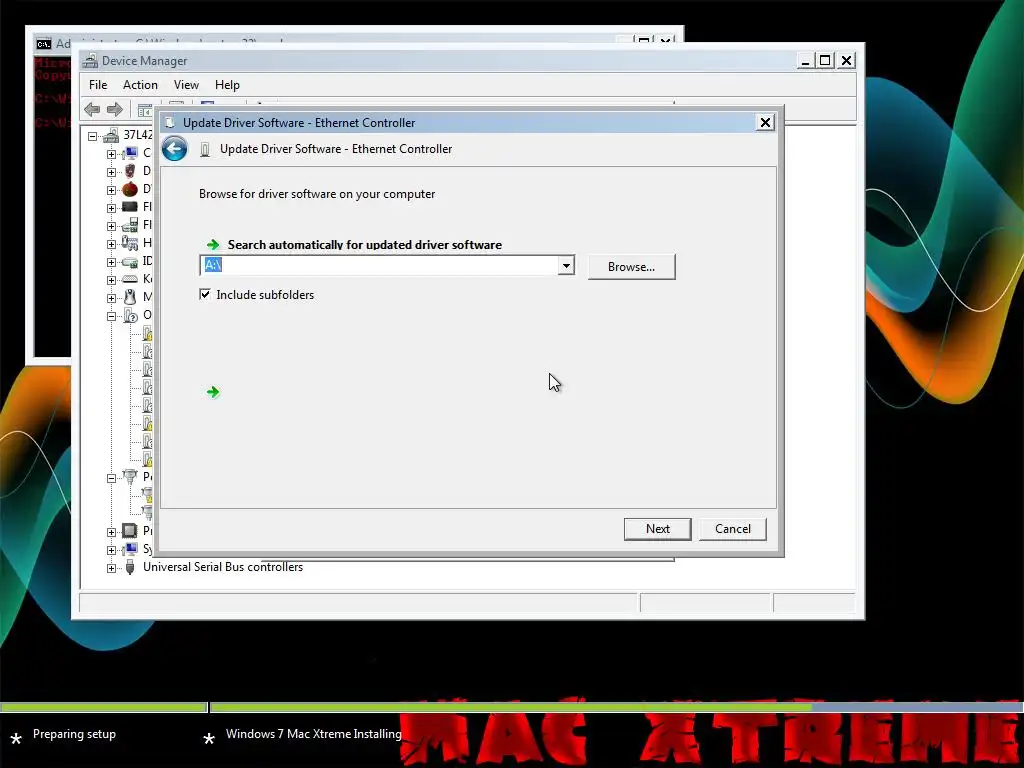This screenshot has height=768, width=1024.
Task: Click the Device Manager title bar icon
Action: [90, 61]
